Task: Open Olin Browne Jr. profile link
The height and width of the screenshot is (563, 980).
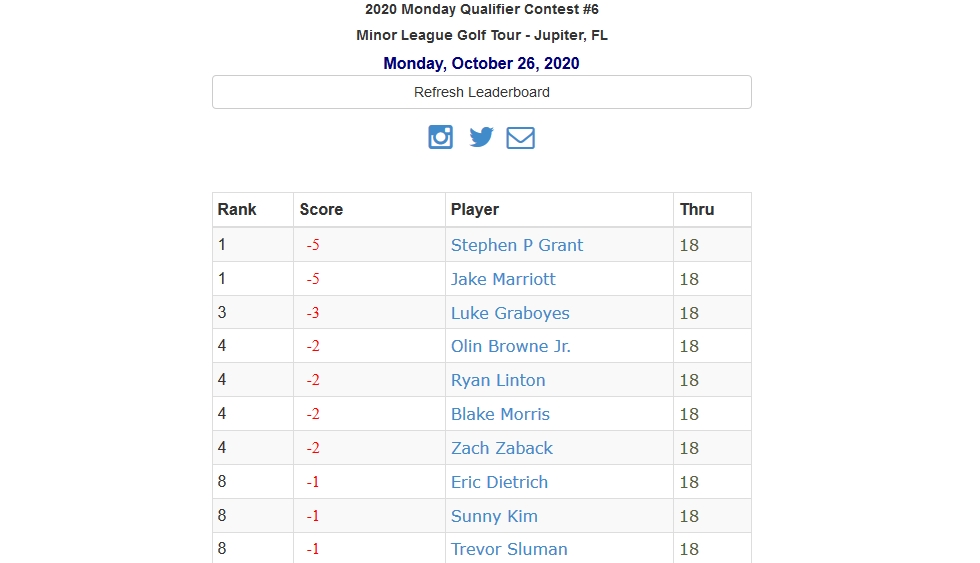Action: (511, 346)
